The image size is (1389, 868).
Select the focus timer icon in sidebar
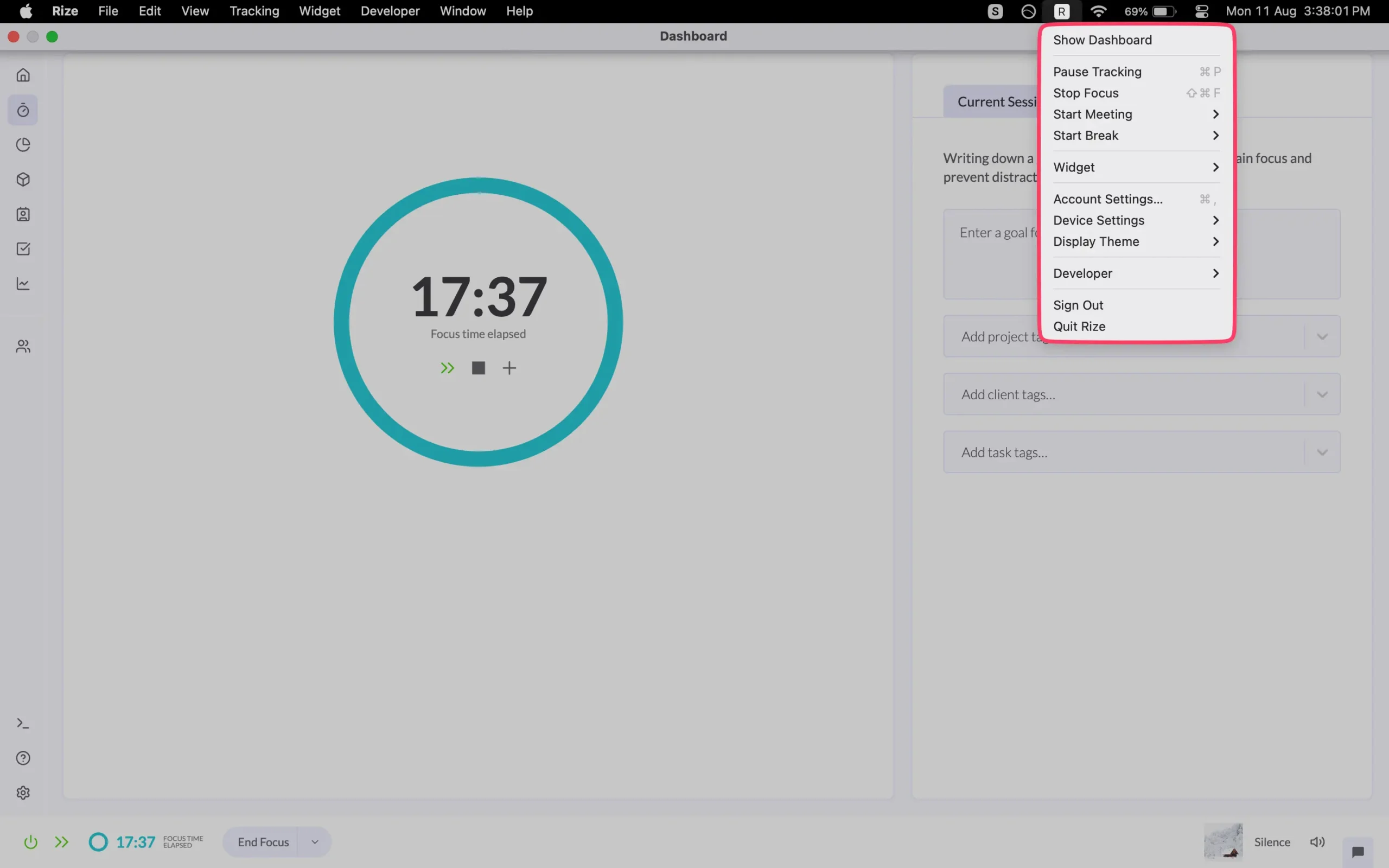pyautogui.click(x=23, y=110)
